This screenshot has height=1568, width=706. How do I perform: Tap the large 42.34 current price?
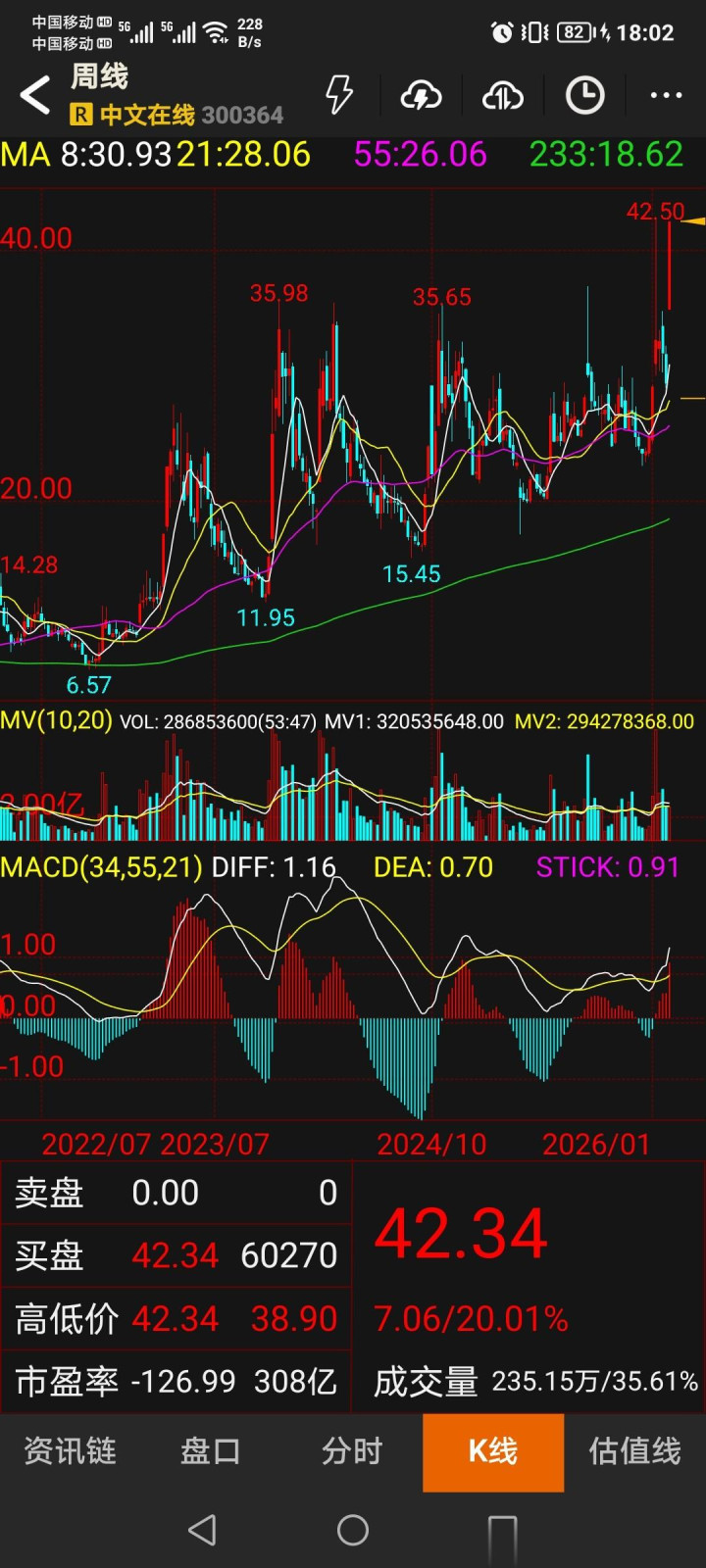pos(461,1233)
